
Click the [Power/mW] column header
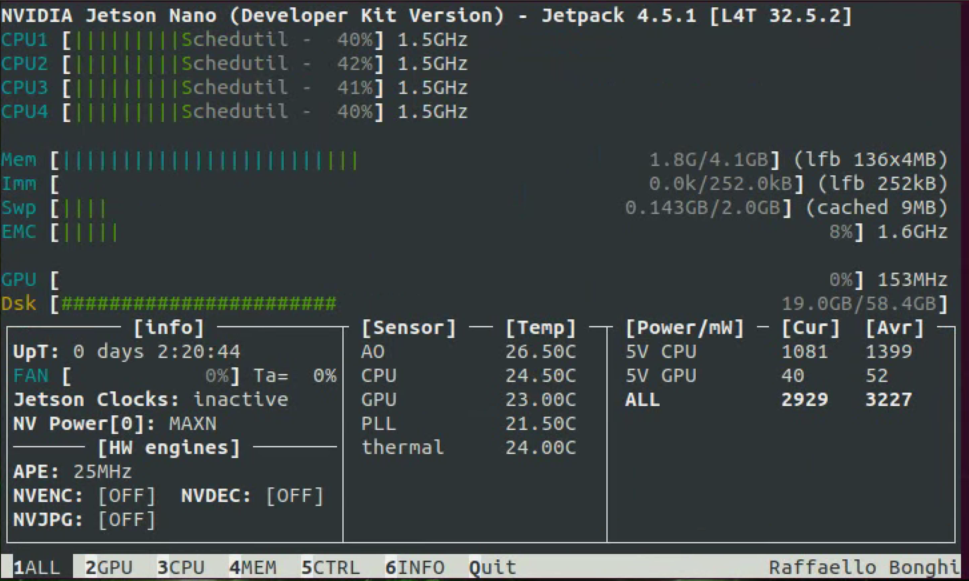pyautogui.click(x=685, y=328)
